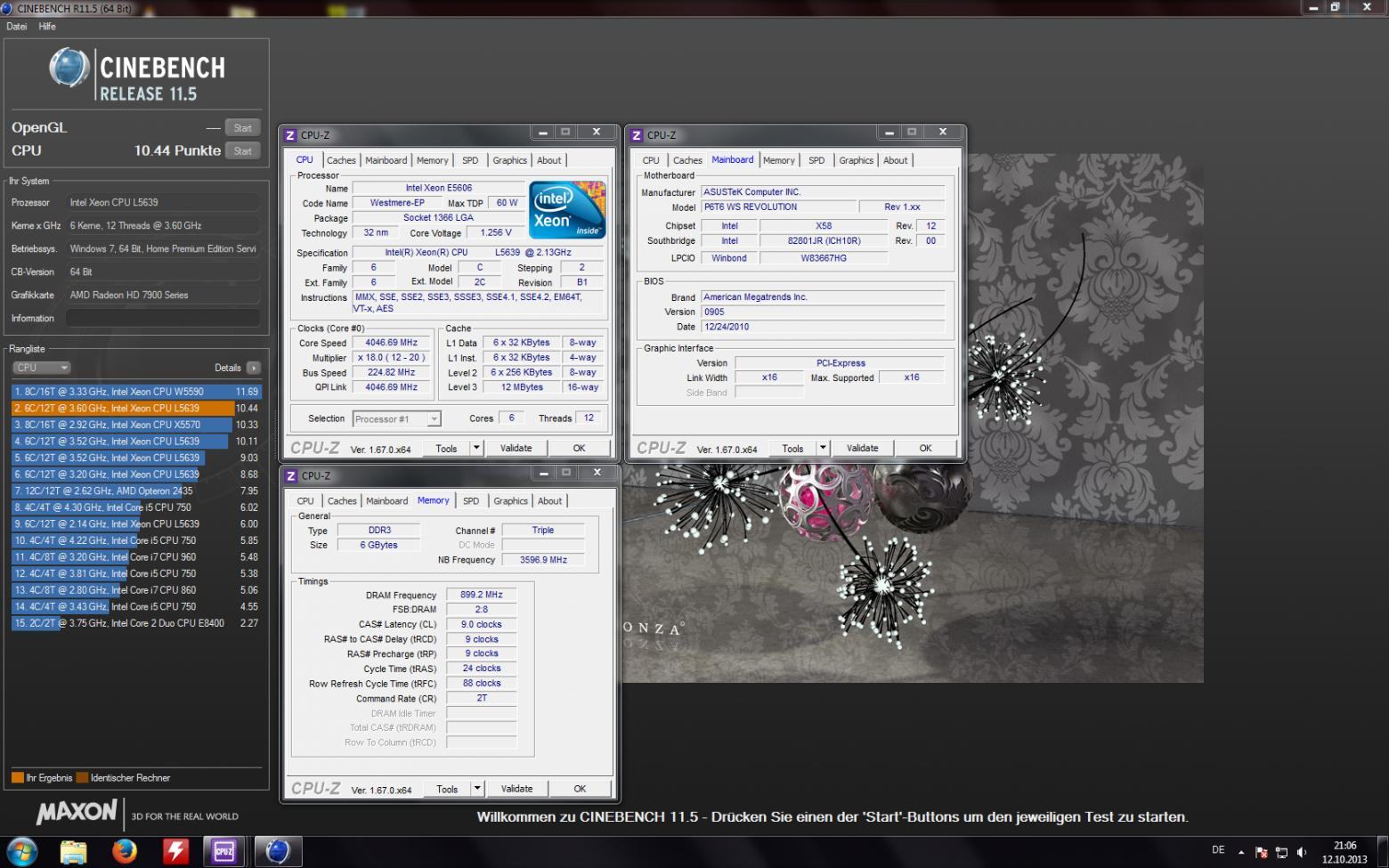The height and width of the screenshot is (868, 1389).
Task: Click Cinebench title bar app icon
Action: [x=7, y=8]
